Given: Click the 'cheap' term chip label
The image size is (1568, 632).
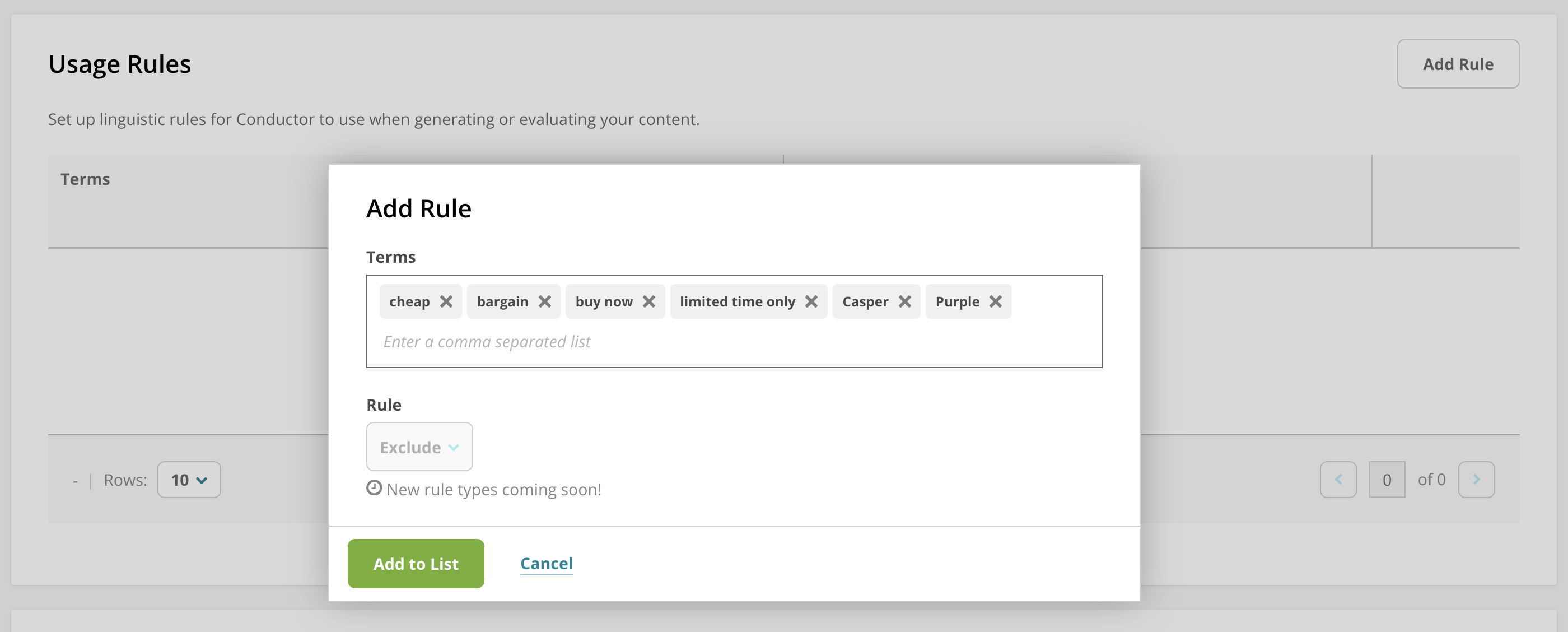Looking at the screenshot, I should click(x=409, y=301).
